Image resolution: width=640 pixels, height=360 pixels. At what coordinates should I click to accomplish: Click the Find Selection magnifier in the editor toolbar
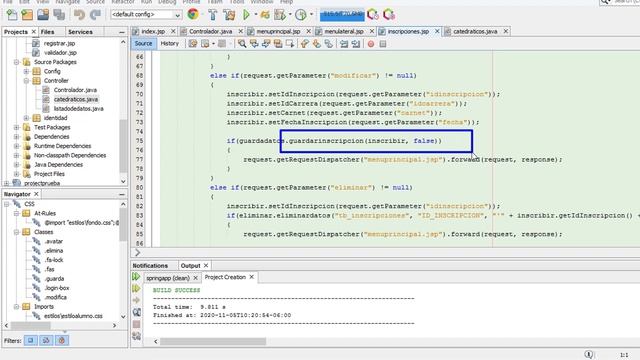pyautogui.click(x=242, y=44)
